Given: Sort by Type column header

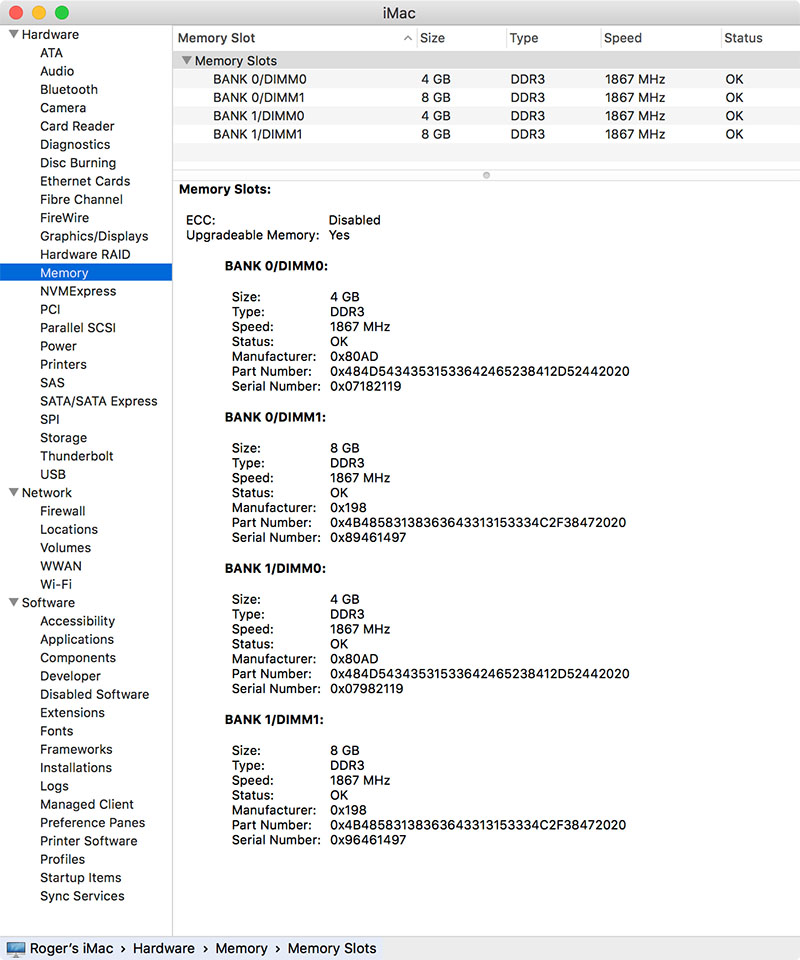Looking at the screenshot, I should (553, 38).
